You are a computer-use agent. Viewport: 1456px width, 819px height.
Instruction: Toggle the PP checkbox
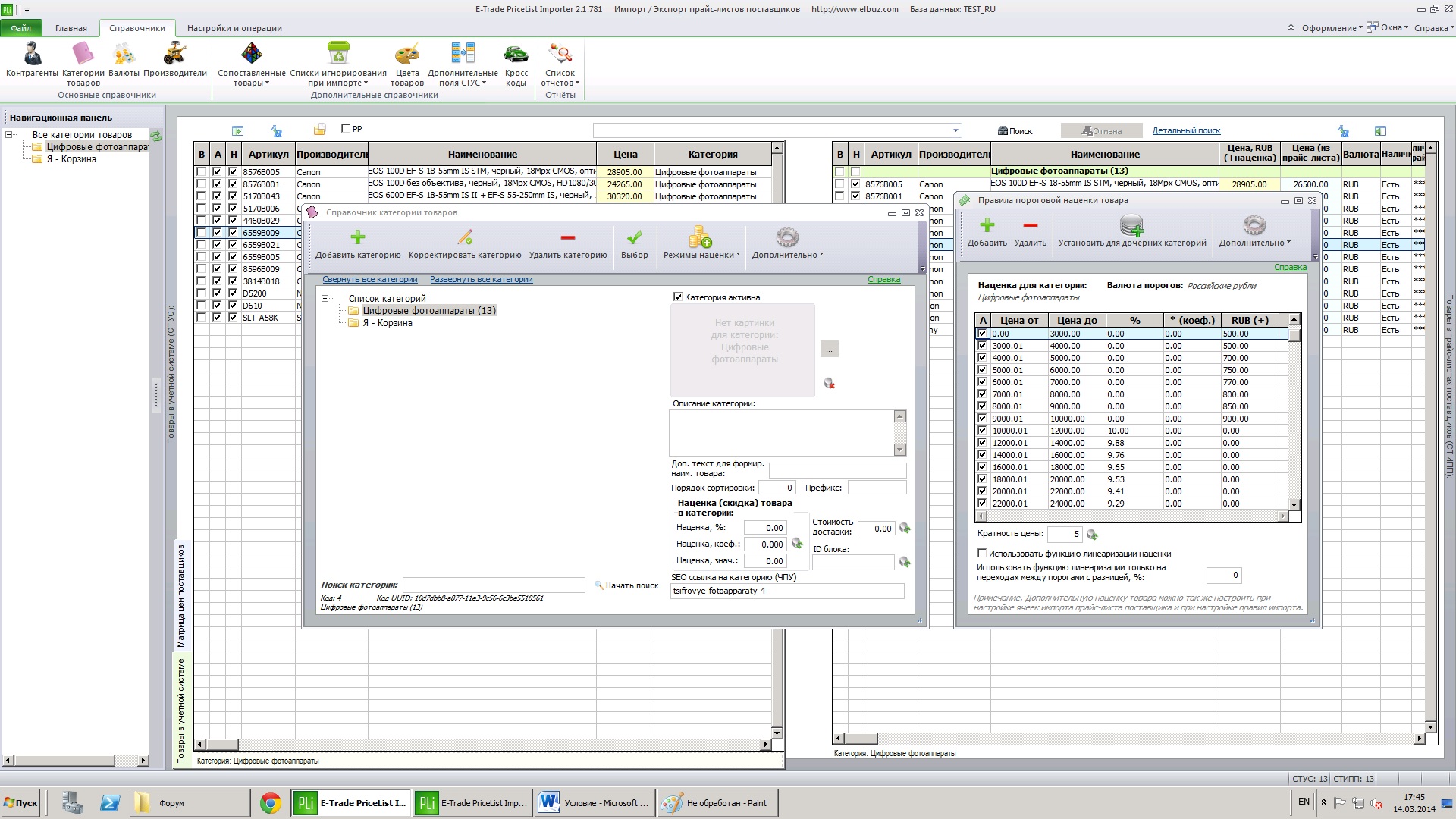pos(346,128)
